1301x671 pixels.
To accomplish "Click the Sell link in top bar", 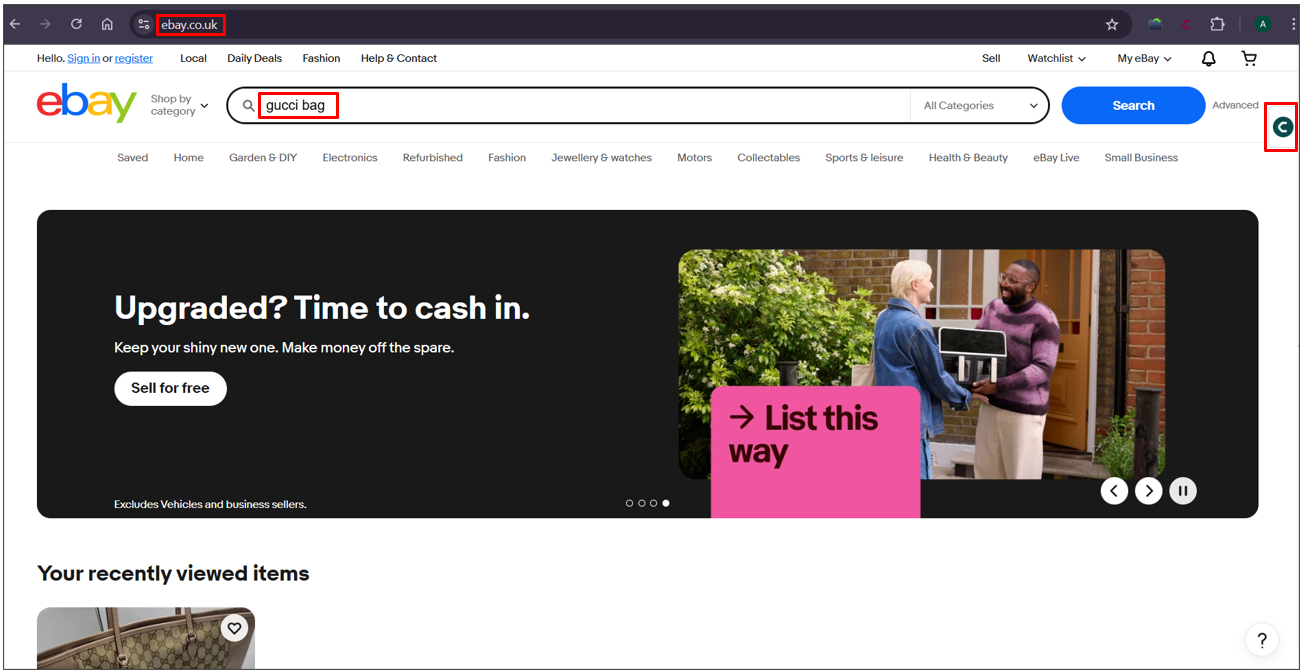I will tap(991, 59).
